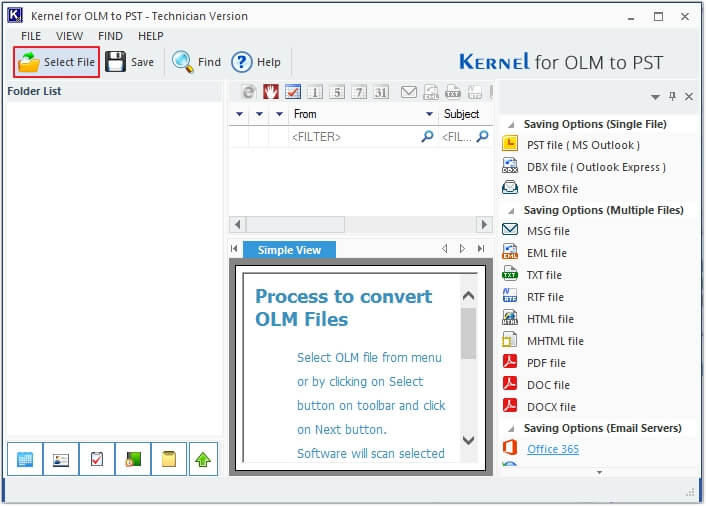The width and height of the screenshot is (706, 506).
Task: Close the saving options panel
Action: (689, 96)
